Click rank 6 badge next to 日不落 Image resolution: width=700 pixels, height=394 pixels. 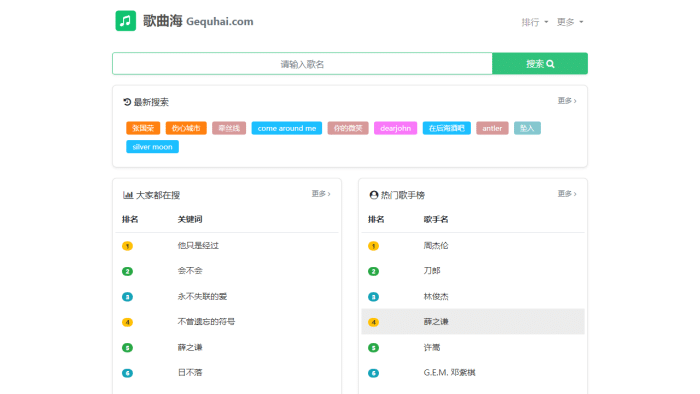pos(127,373)
